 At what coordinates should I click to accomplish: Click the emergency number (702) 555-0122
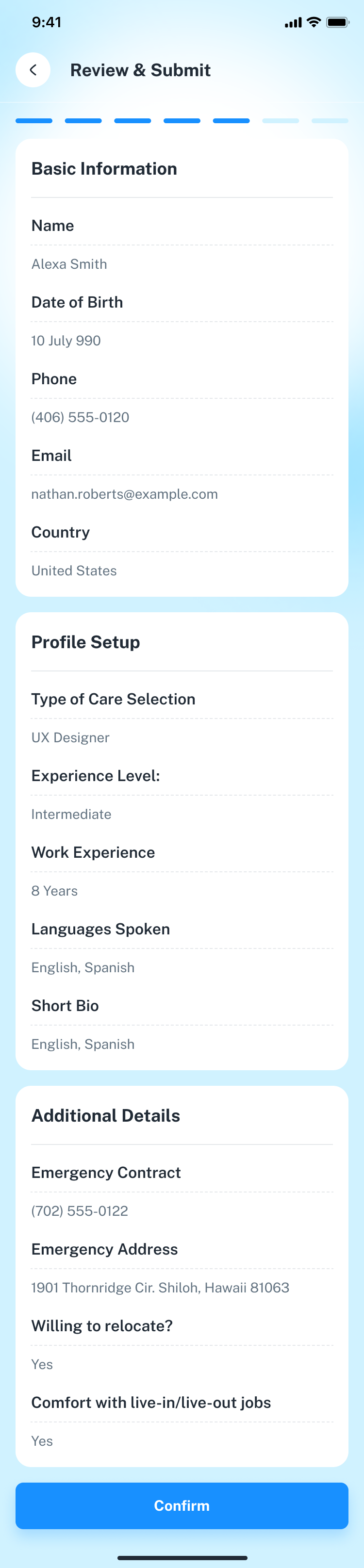(80, 1211)
